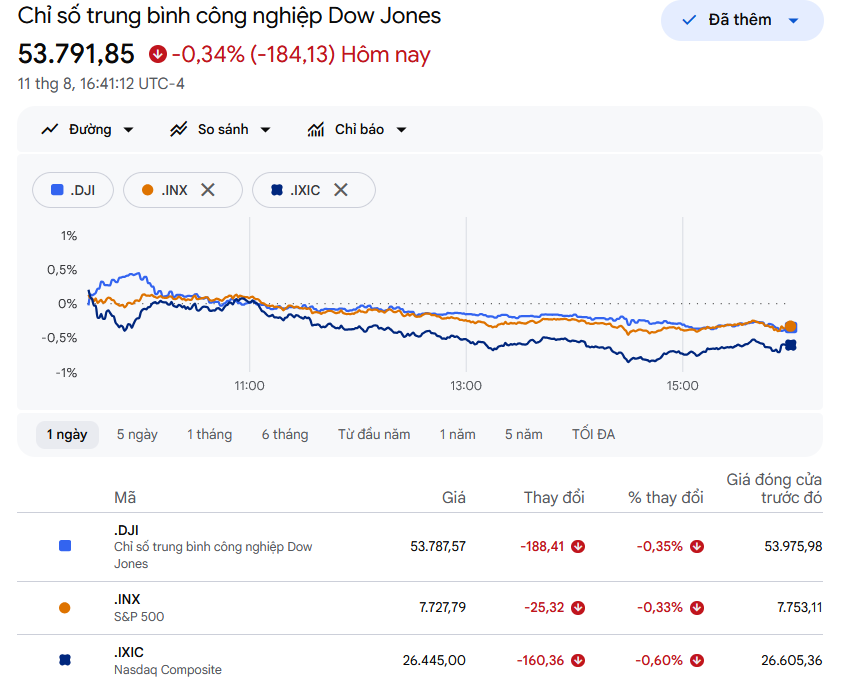This screenshot has height=682, width=845.
Task: Click the compare icon beside So sánh
Action: 178,129
